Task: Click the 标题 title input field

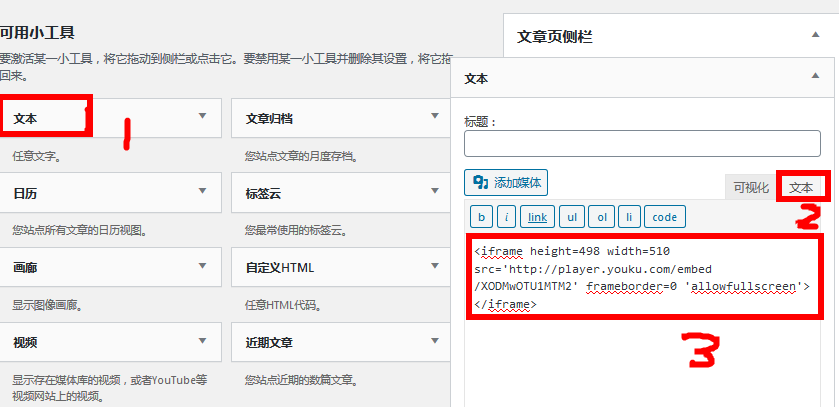Action: 642,144
